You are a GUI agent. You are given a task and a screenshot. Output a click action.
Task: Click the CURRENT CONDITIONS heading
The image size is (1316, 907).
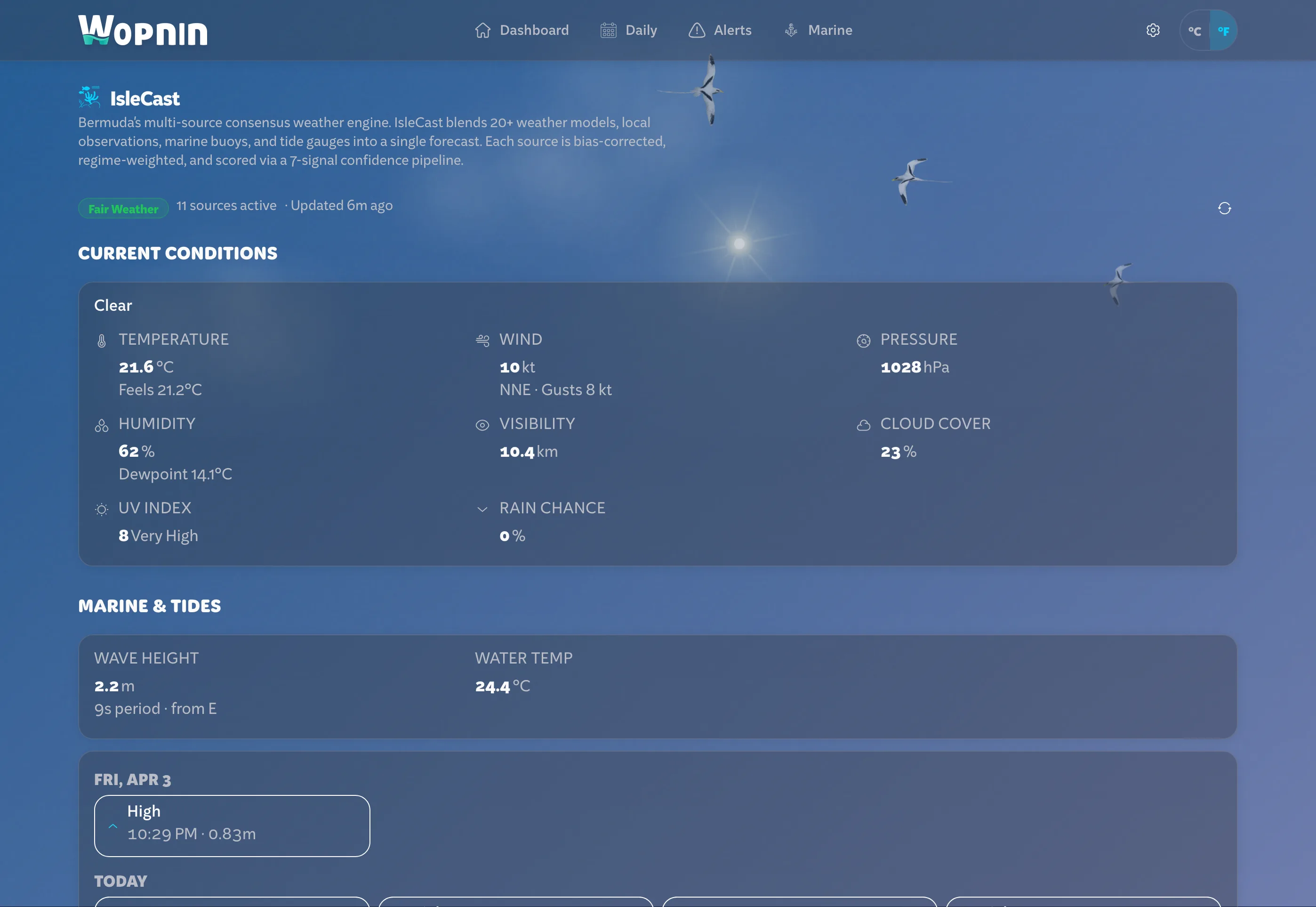click(178, 253)
